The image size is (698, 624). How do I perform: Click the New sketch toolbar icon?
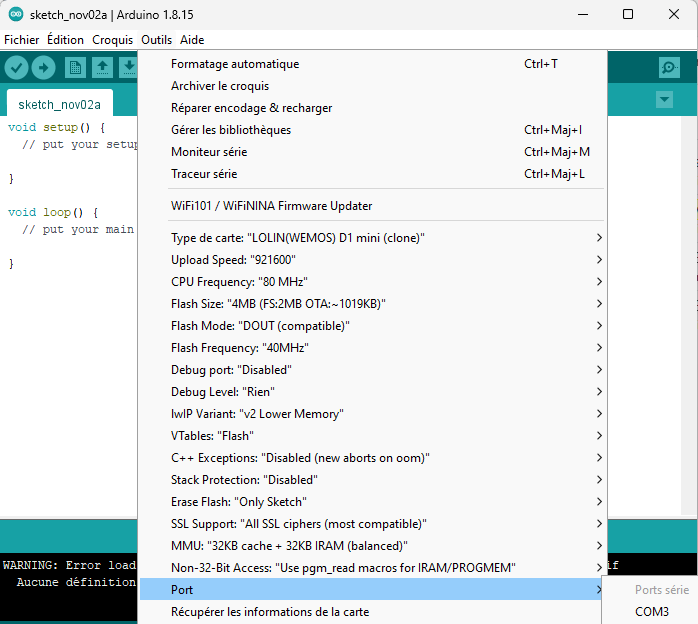[x=75, y=68]
